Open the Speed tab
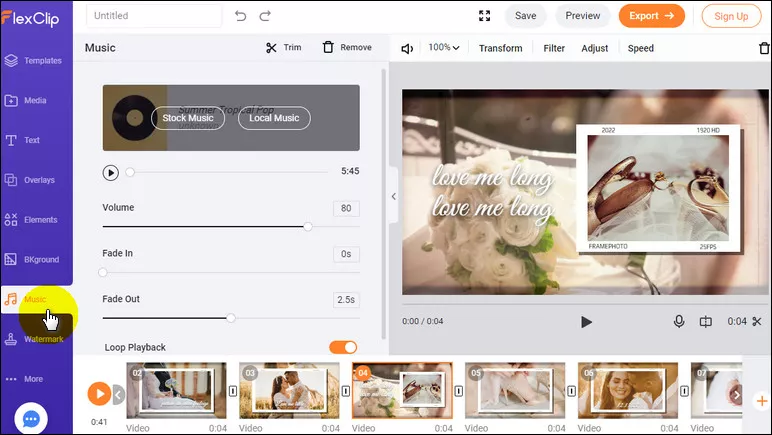The width and height of the screenshot is (772, 435). 641,48
